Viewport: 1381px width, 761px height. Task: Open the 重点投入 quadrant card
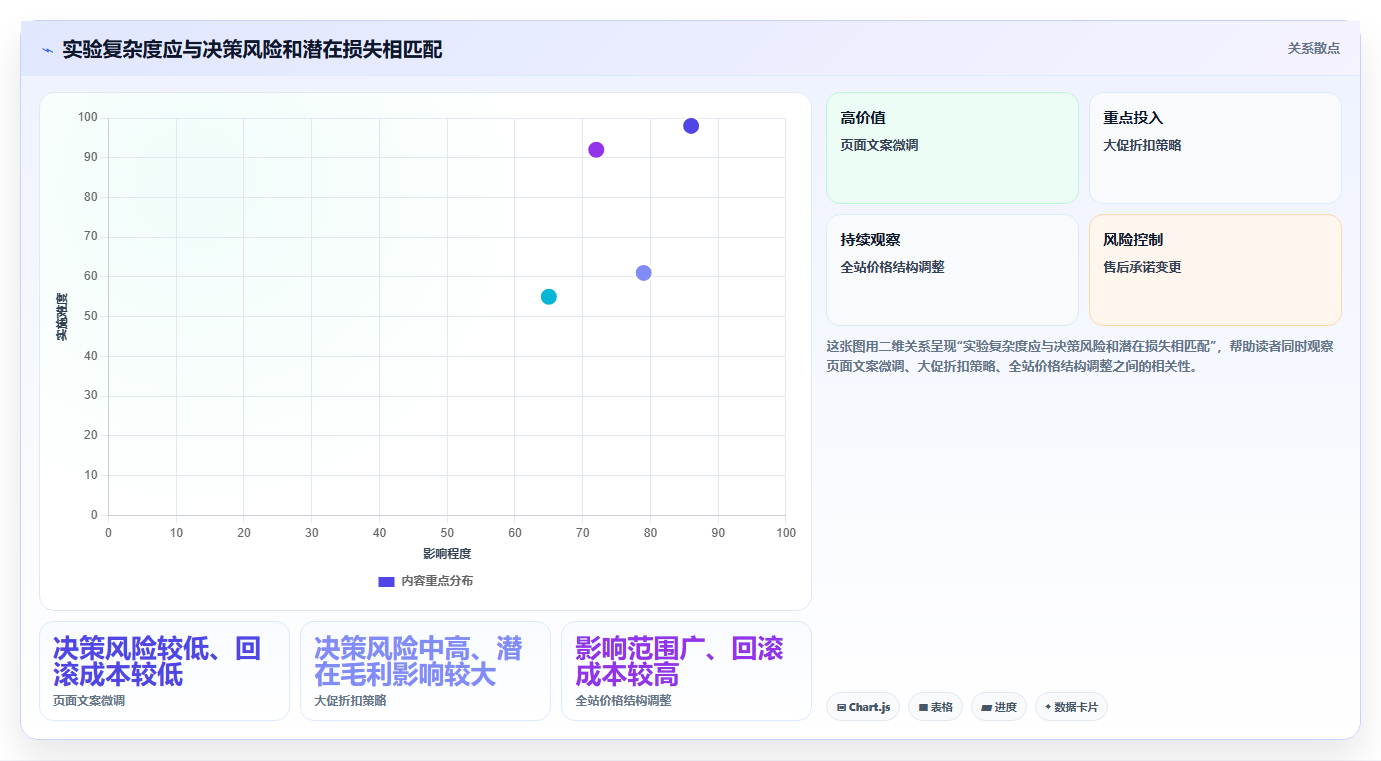(1215, 148)
